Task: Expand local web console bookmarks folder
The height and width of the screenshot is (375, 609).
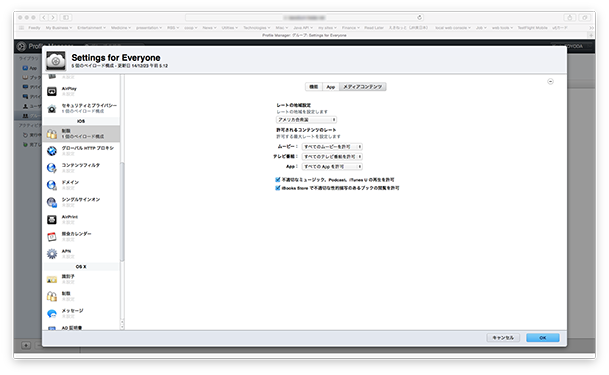Action: click(453, 28)
